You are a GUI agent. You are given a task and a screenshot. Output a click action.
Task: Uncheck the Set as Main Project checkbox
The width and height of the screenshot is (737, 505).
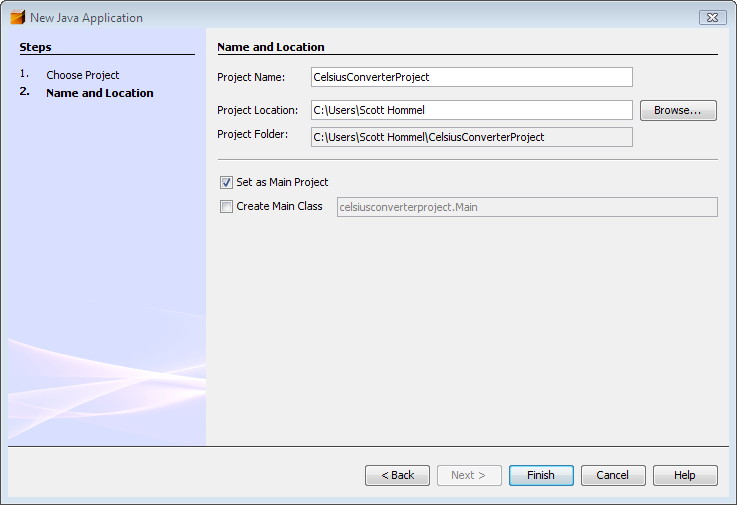(x=227, y=182)
